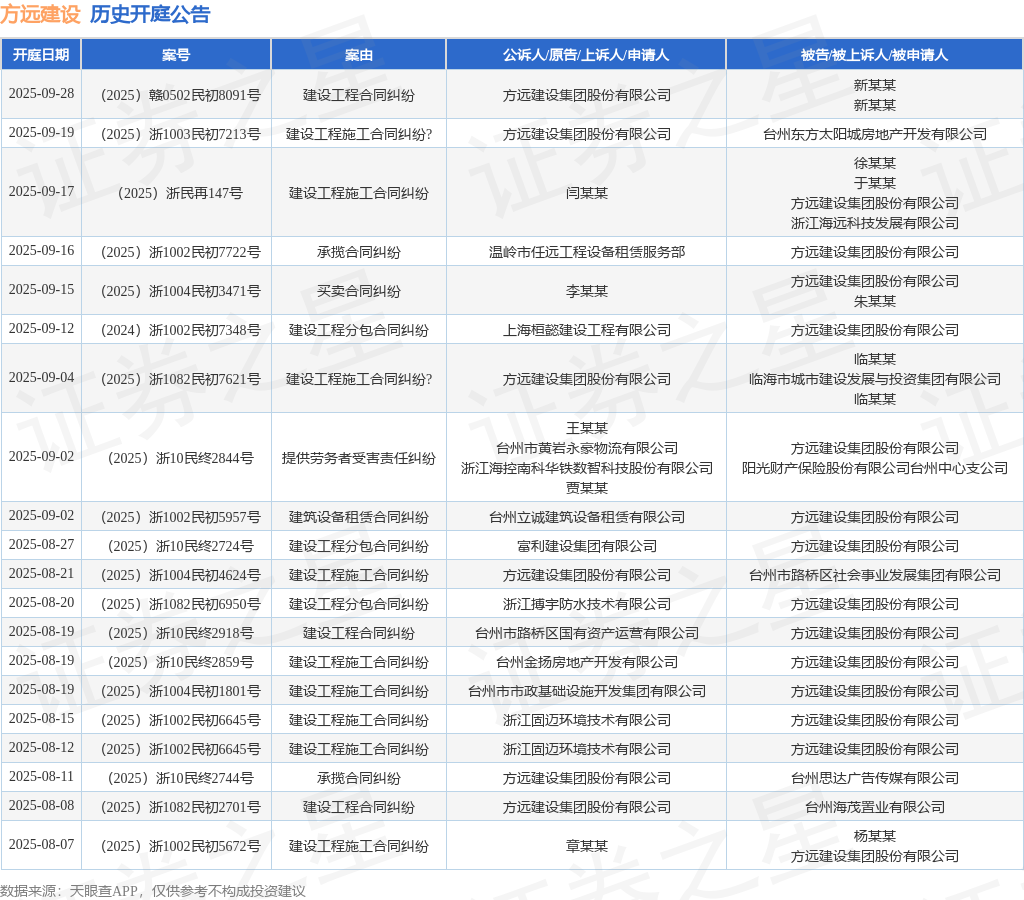Viewport: 1024px width, 900px height.
Task: Select the 案号 column header
Action: pos(176,55)
